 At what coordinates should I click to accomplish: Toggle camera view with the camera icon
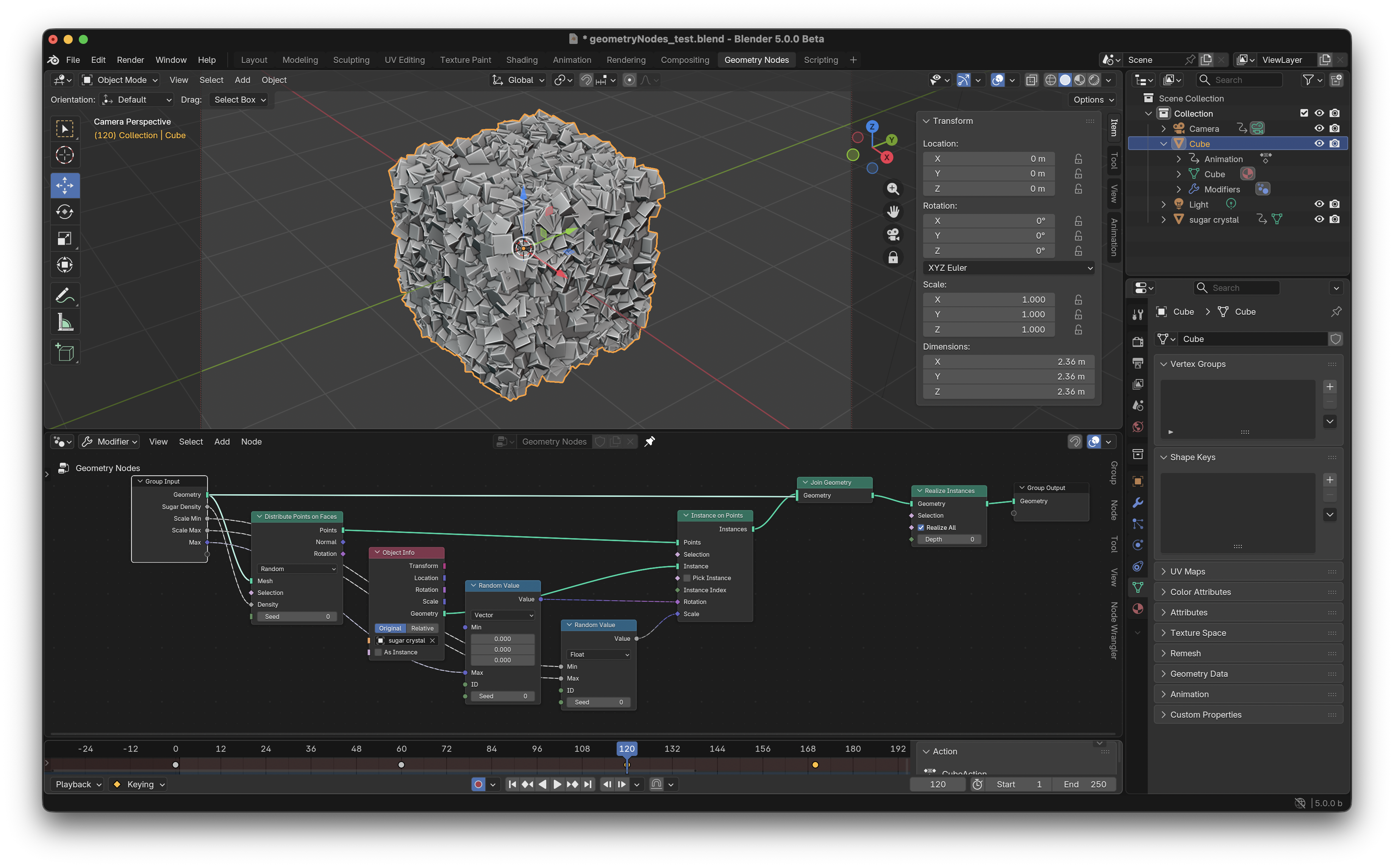coord(893,234)
